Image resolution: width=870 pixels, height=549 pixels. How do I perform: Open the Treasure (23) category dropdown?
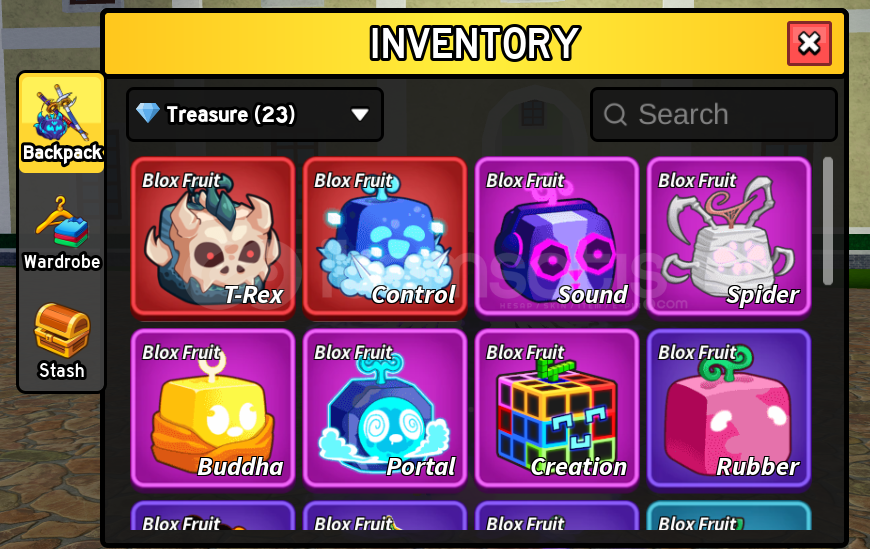click(255, 114)
